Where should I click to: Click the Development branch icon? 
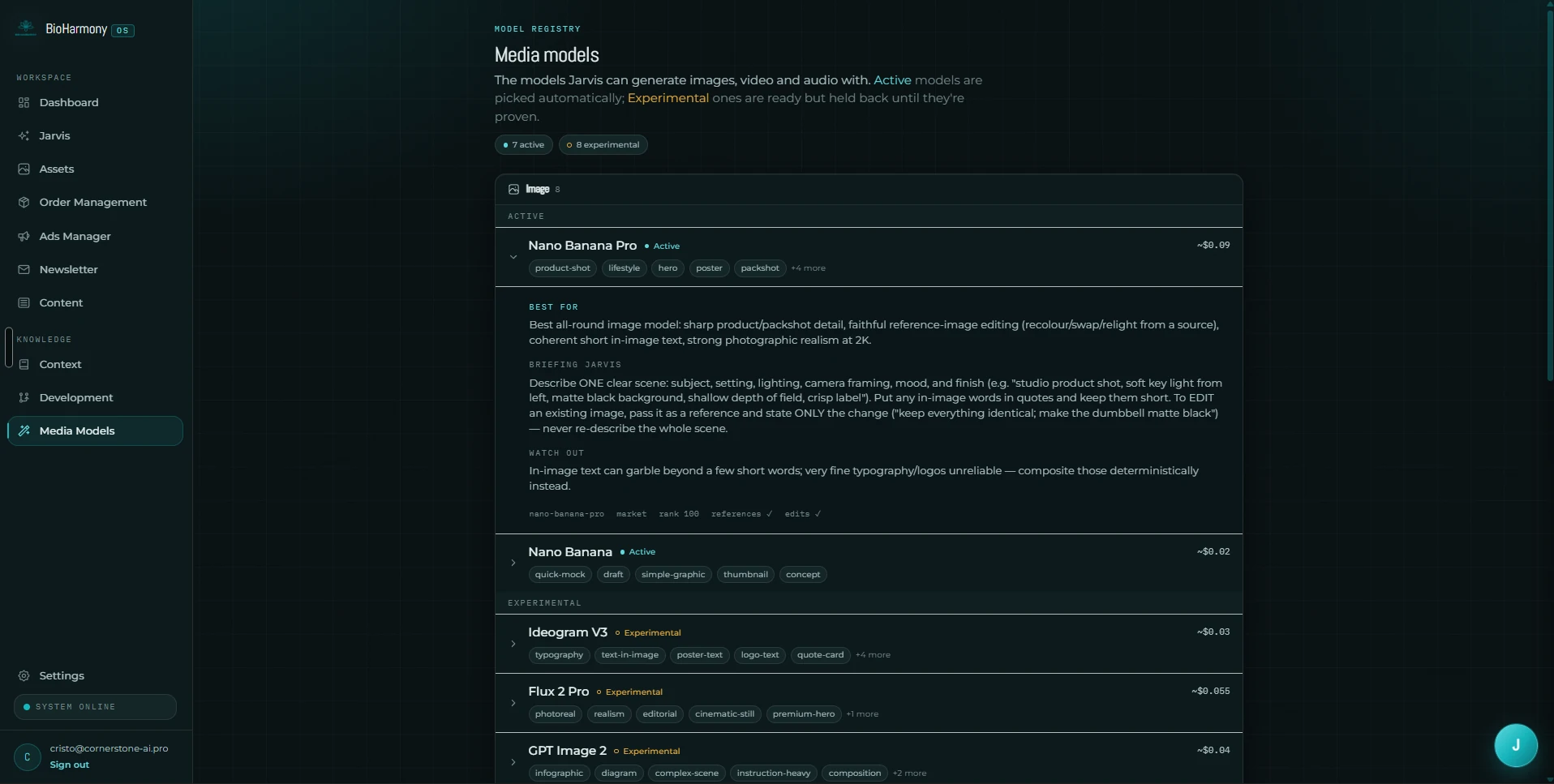pos(24,398)
